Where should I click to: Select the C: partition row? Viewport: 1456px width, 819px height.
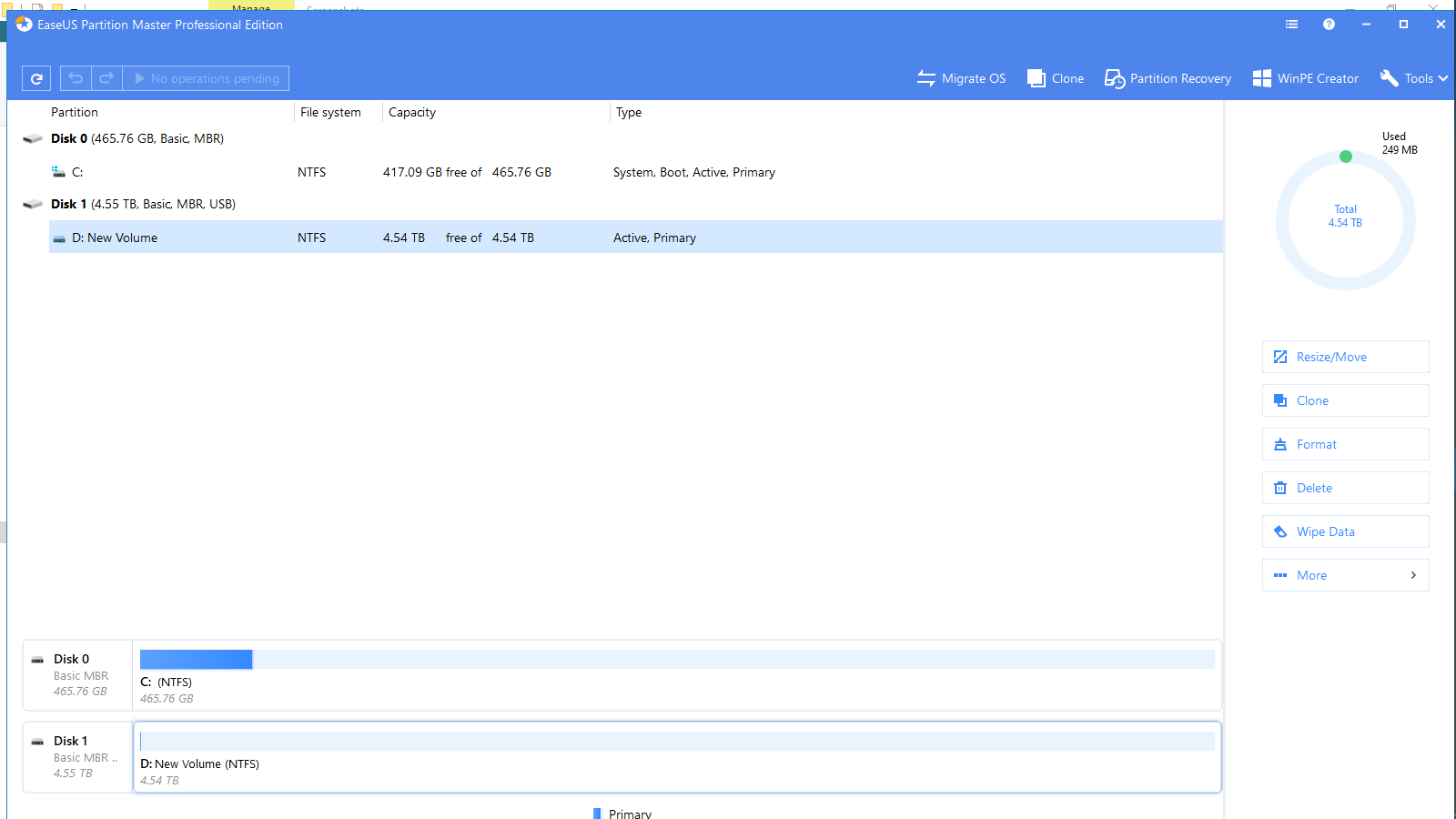pyautogui.click(x=636, y=172)
